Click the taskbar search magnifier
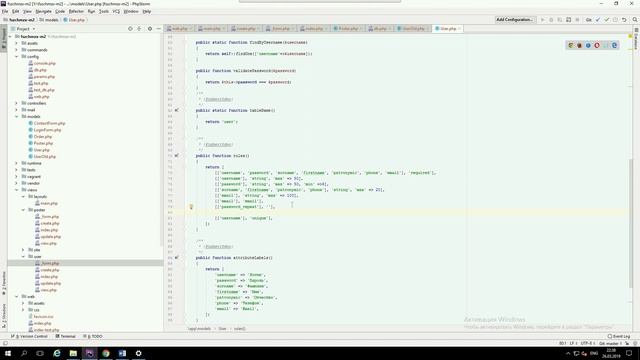The image size is (640, 360). [x=24, y=353]
